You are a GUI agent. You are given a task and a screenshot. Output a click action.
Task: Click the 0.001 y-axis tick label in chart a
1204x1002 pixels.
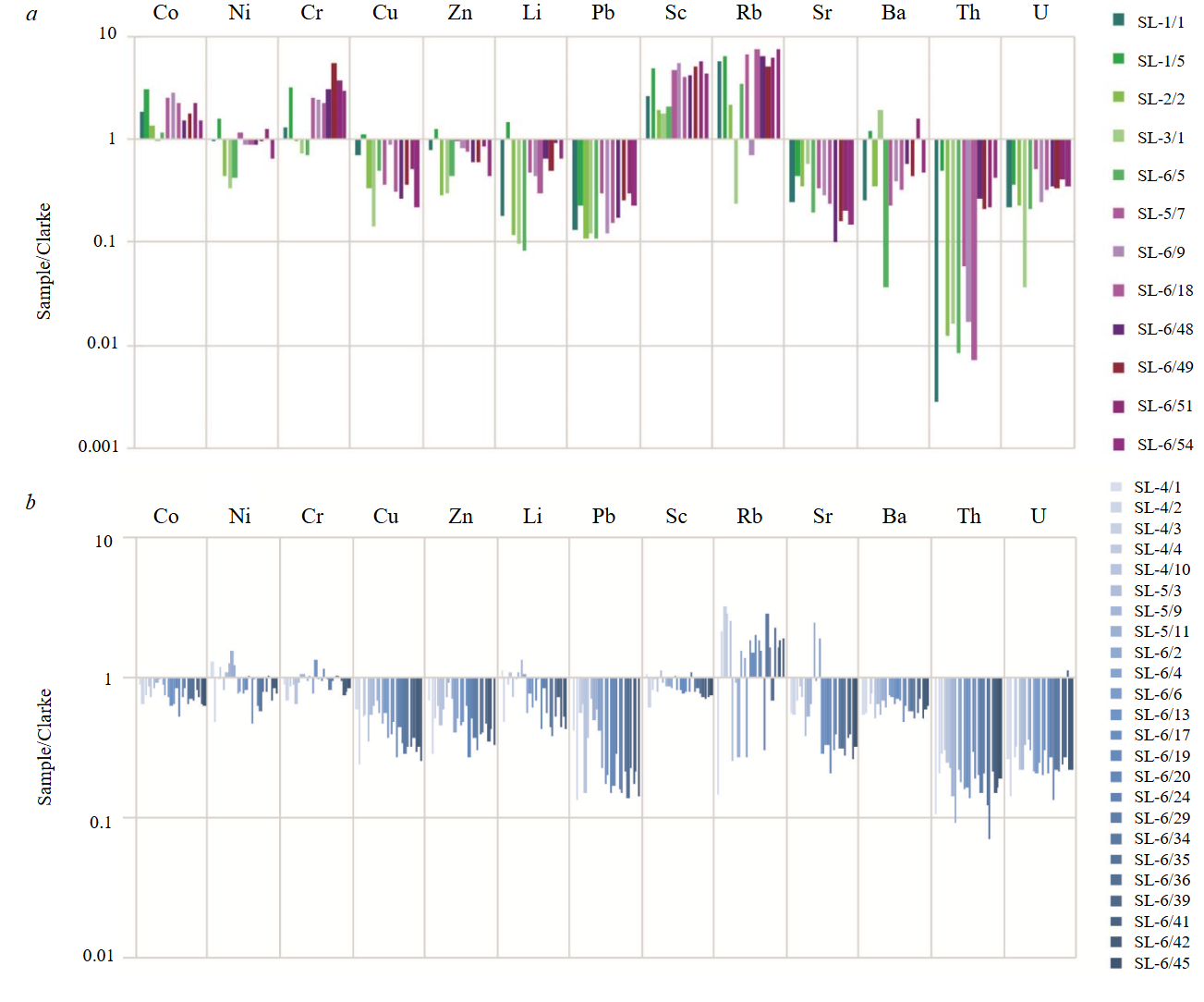click(x=98, y=446)
